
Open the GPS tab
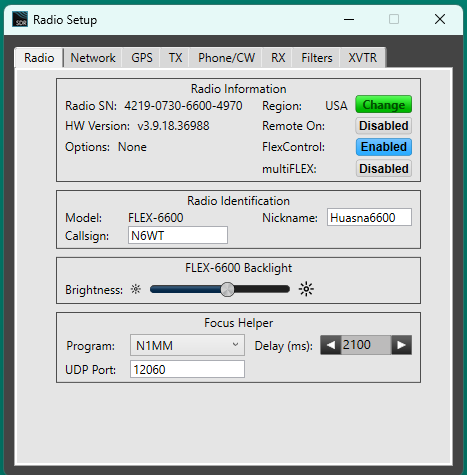point(142,58)
